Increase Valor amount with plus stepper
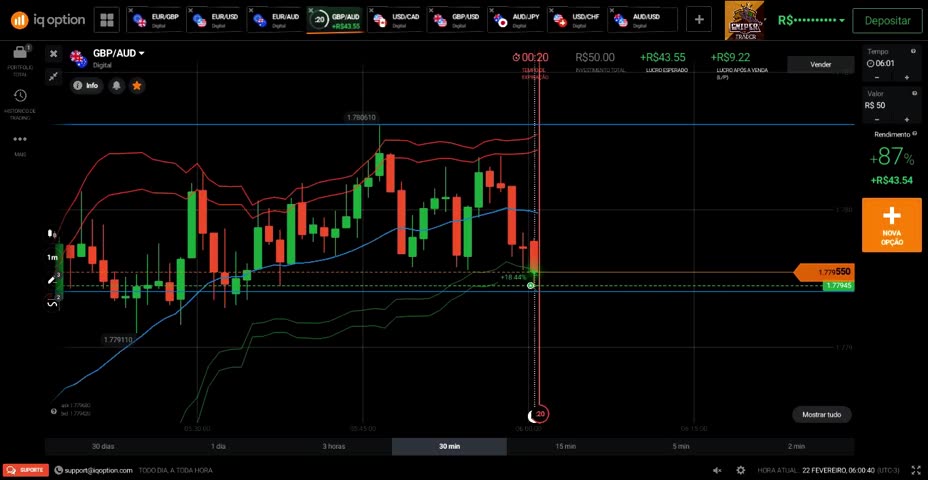The image size is (928, 480). (906, 120)
